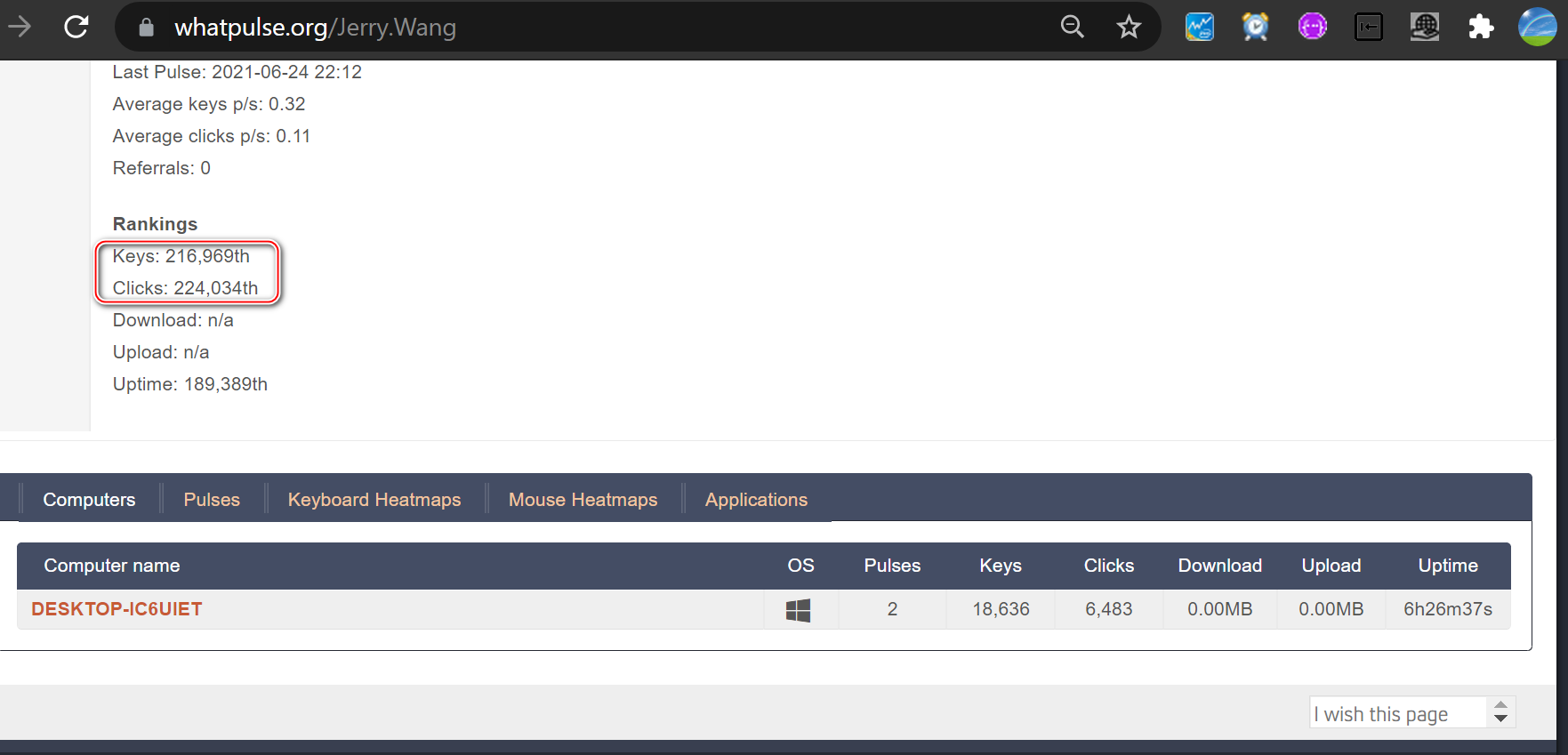Click the browser forward arrow
1568x755 pixels.
(x=20, y=27)
